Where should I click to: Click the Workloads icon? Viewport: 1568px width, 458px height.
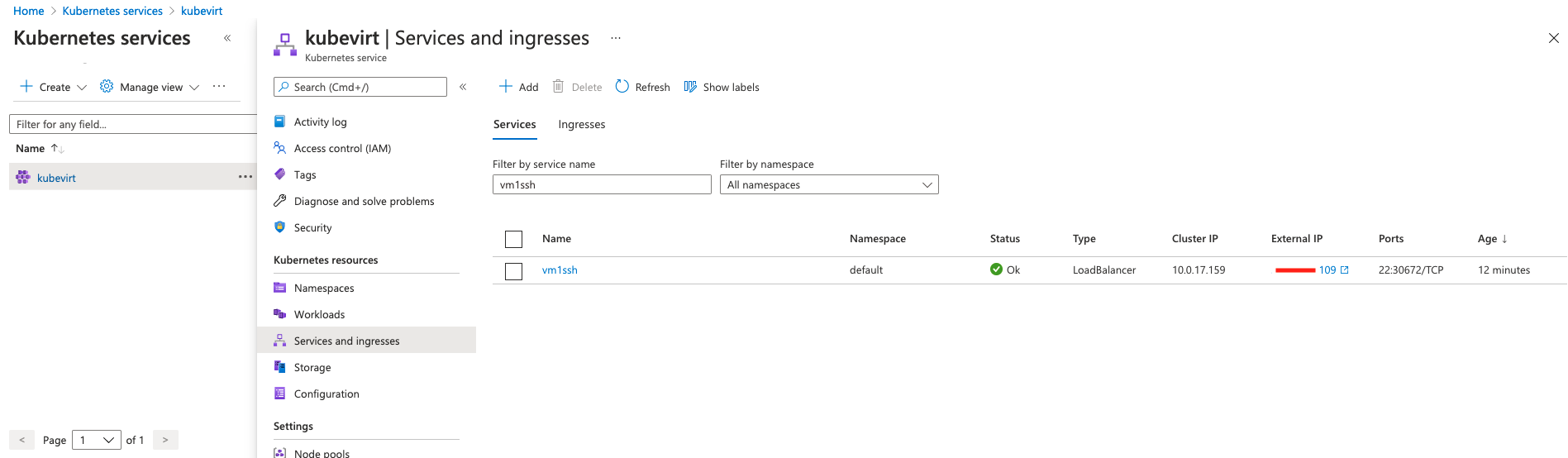(280, 314)
